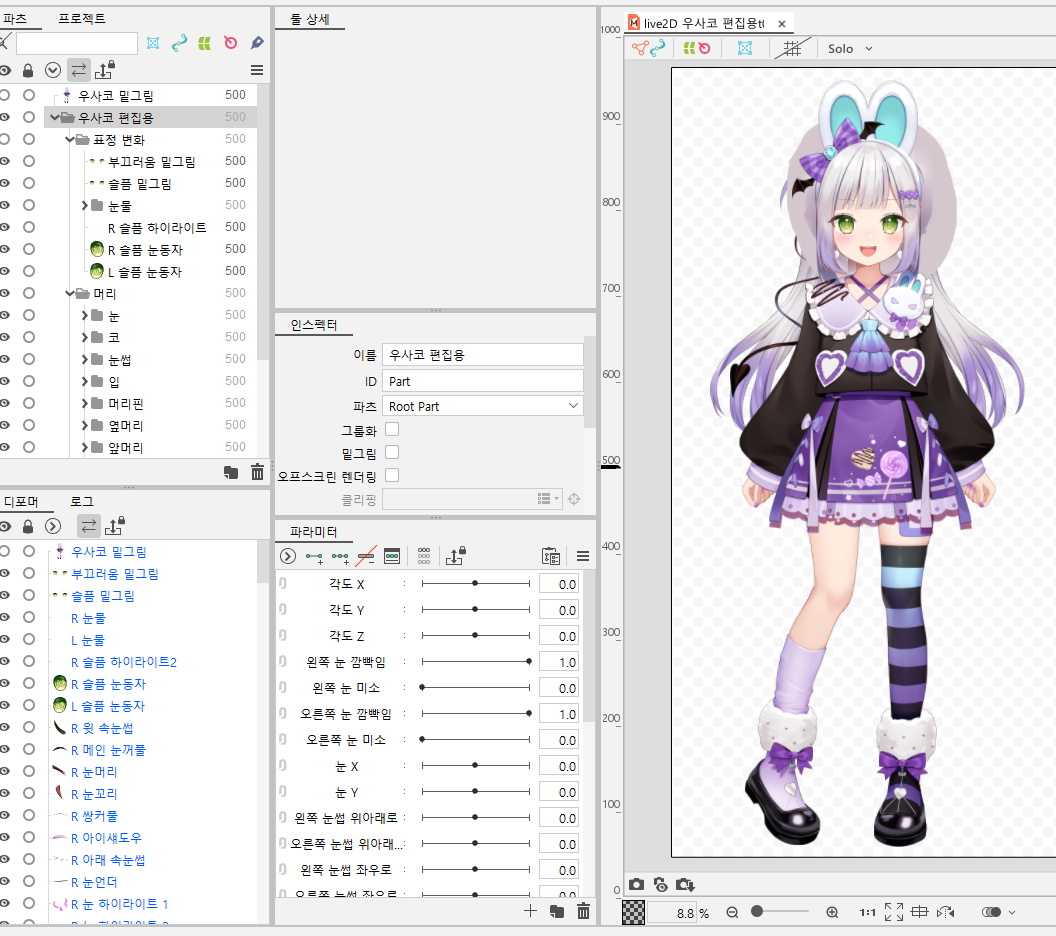The image size is (1056, 936).
Task: Select R 메인 눈꺼풀 in deformer list
Action: [x=108, y=749]
